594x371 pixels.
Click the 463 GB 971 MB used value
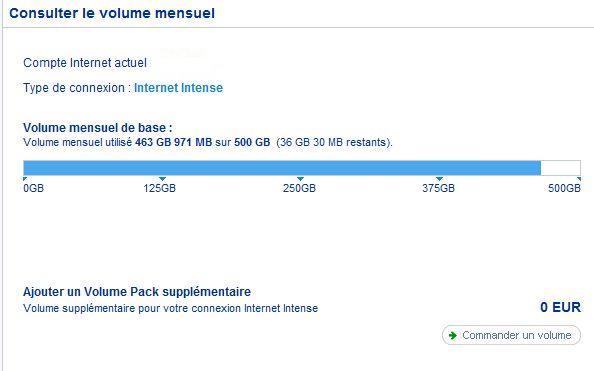click(x=174, y=142)
